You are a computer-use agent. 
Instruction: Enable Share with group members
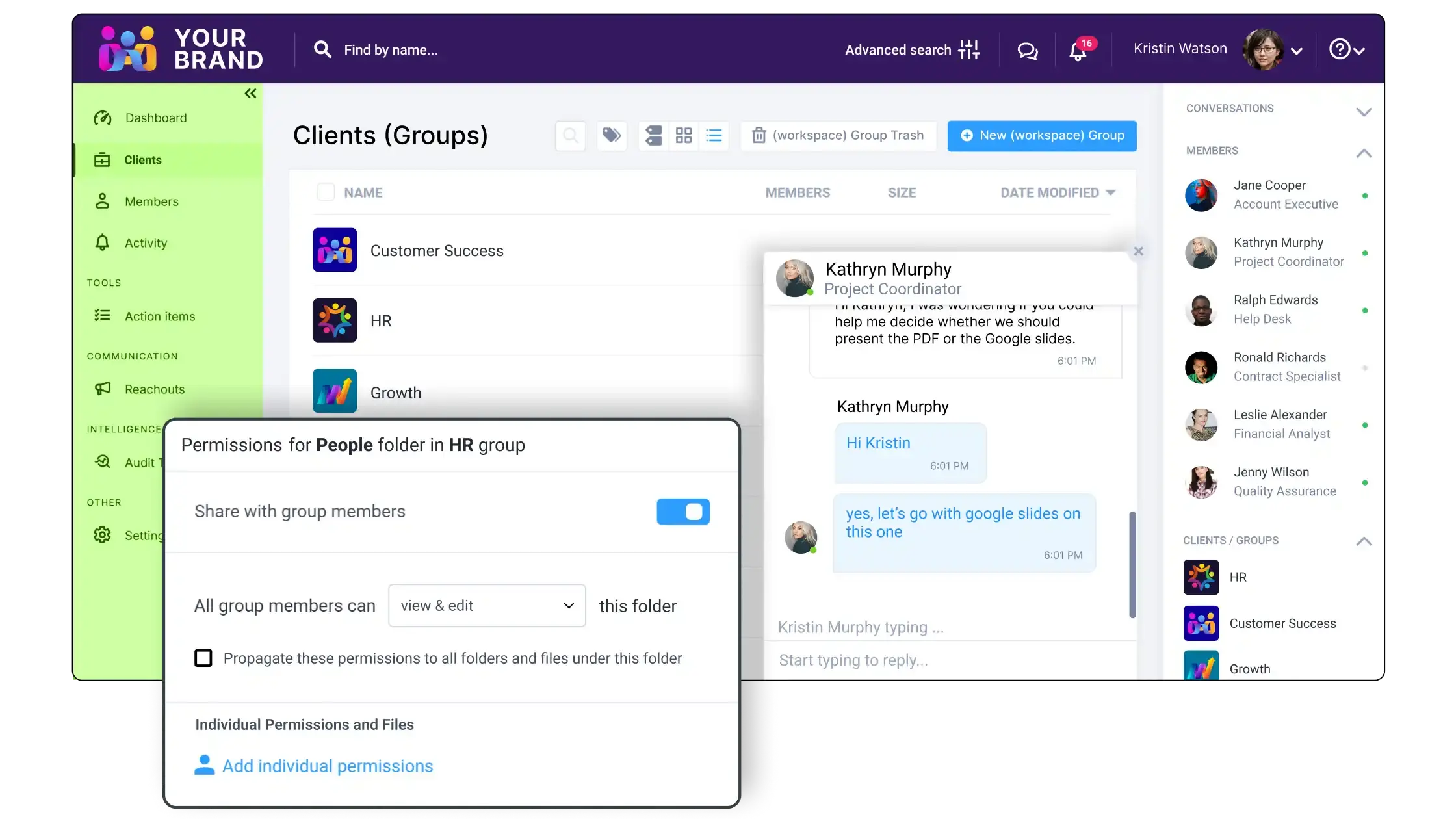click(683, 512)
